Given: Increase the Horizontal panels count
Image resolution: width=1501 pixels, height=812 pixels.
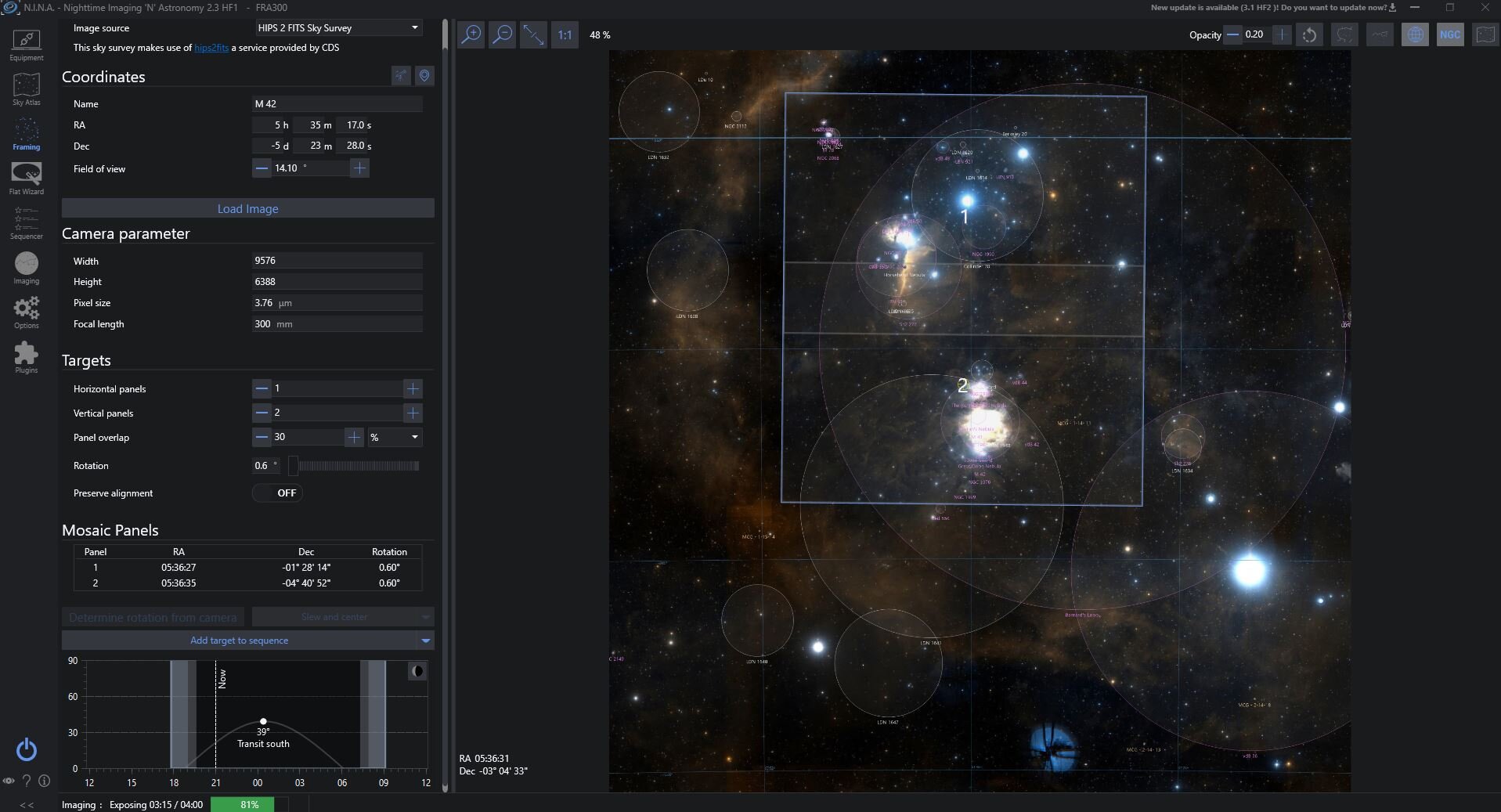Looking at the screenshot, I should pos(413,388).
